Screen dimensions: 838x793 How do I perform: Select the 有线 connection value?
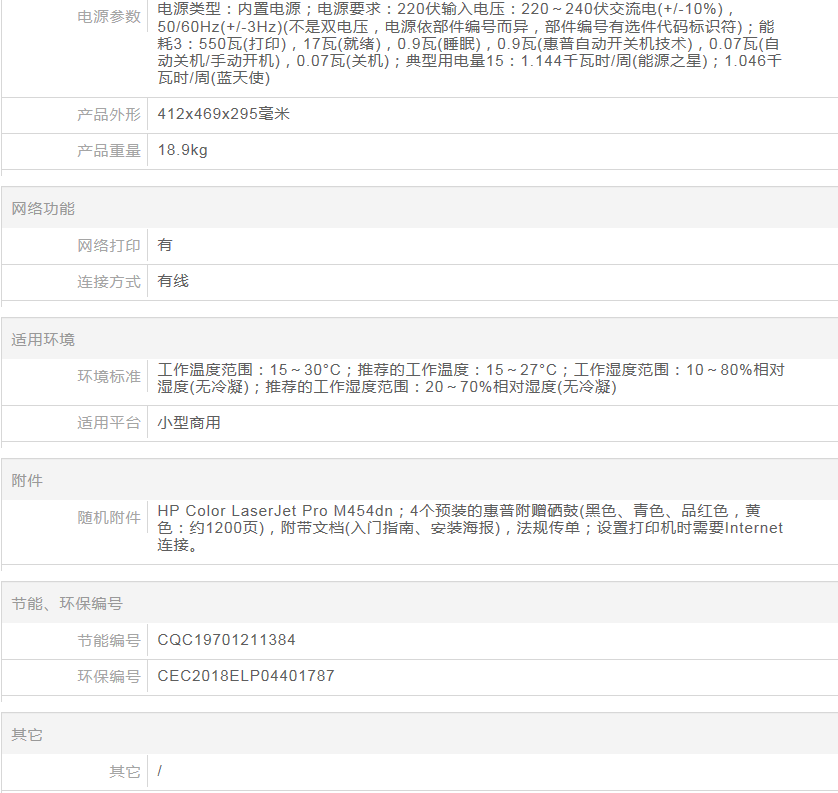(173, 281)
